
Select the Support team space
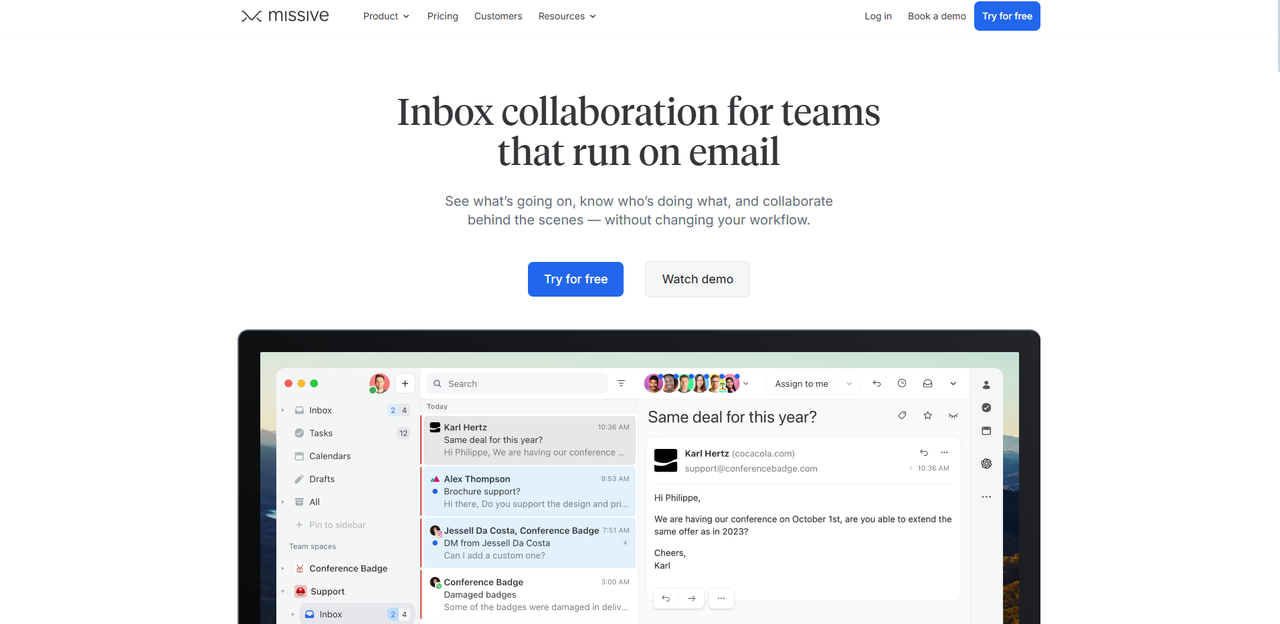[x=327, y=591]
